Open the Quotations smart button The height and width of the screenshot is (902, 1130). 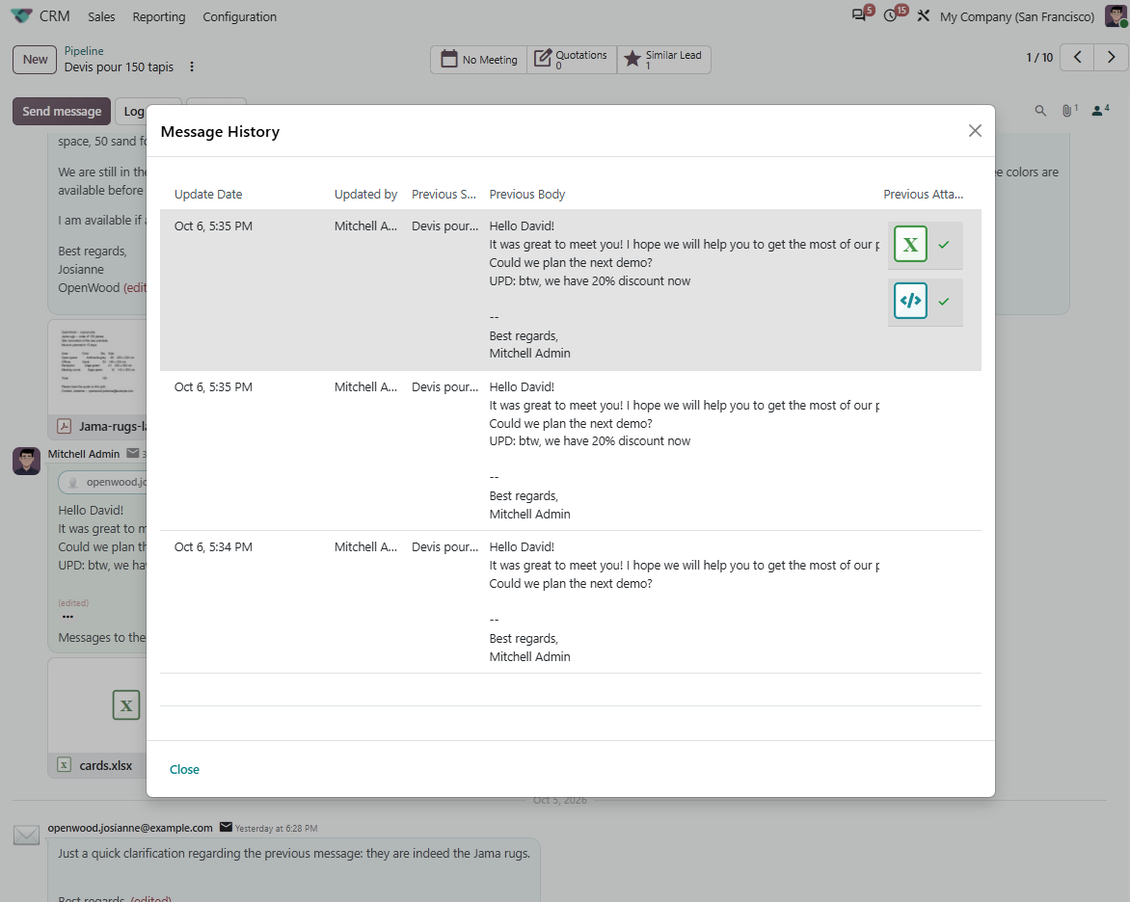[x=571, y=59]
